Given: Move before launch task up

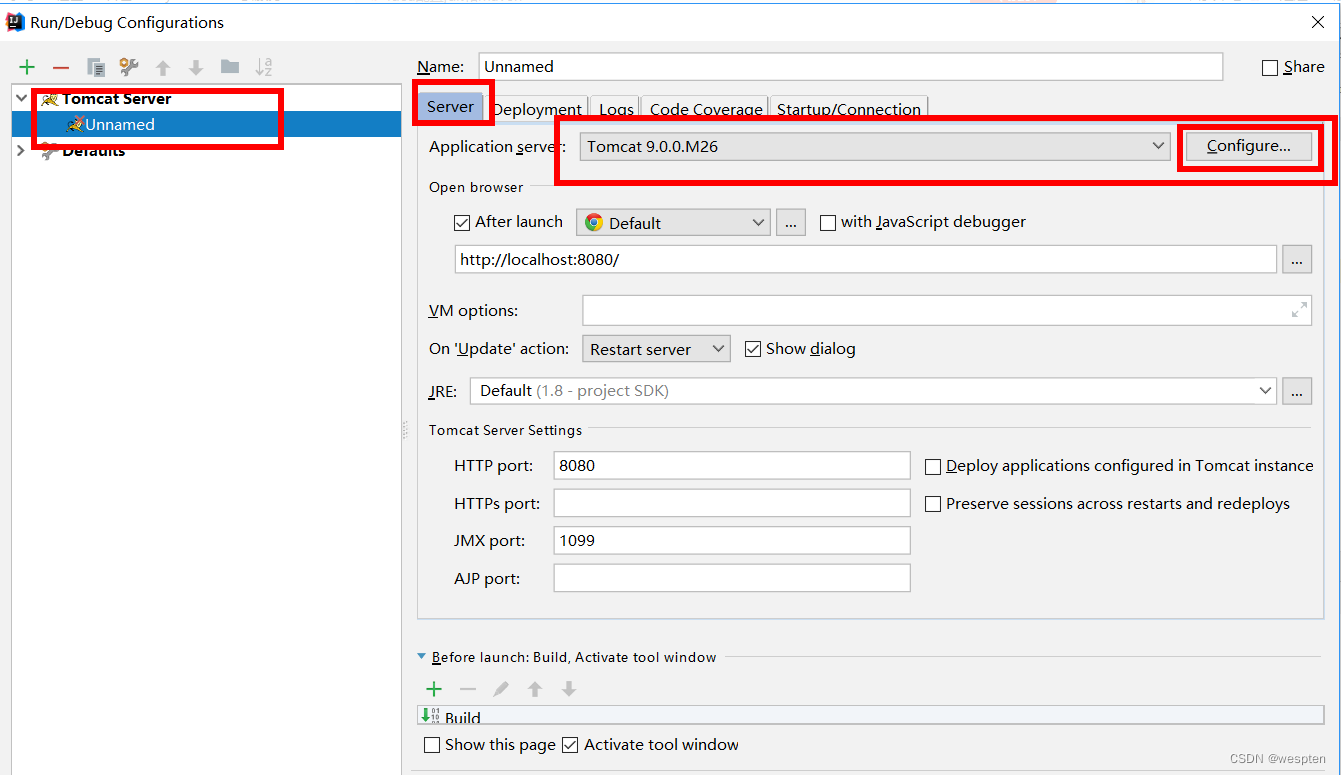Looking at the screenshot, I should [x=535, y=689].
